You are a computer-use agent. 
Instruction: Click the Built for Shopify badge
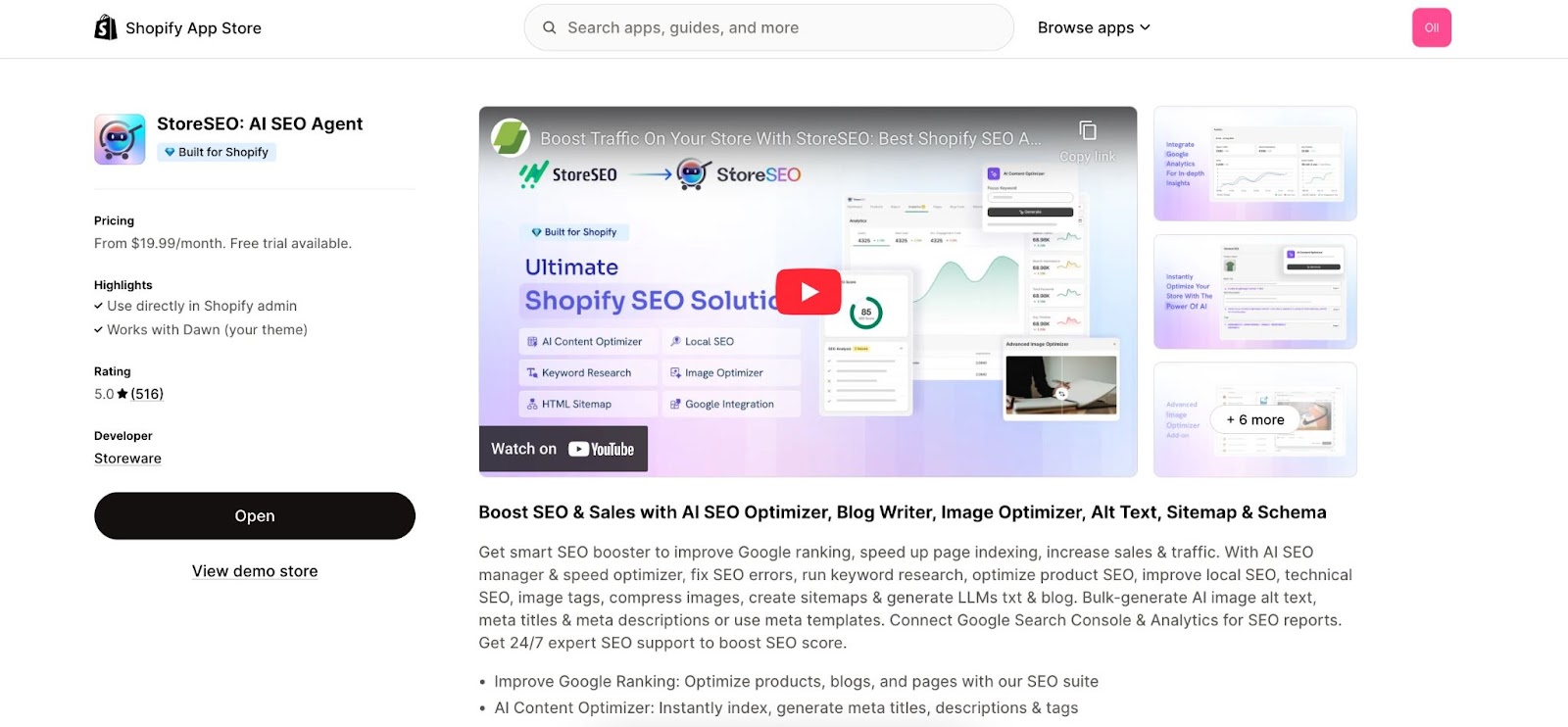pos(217,152)
